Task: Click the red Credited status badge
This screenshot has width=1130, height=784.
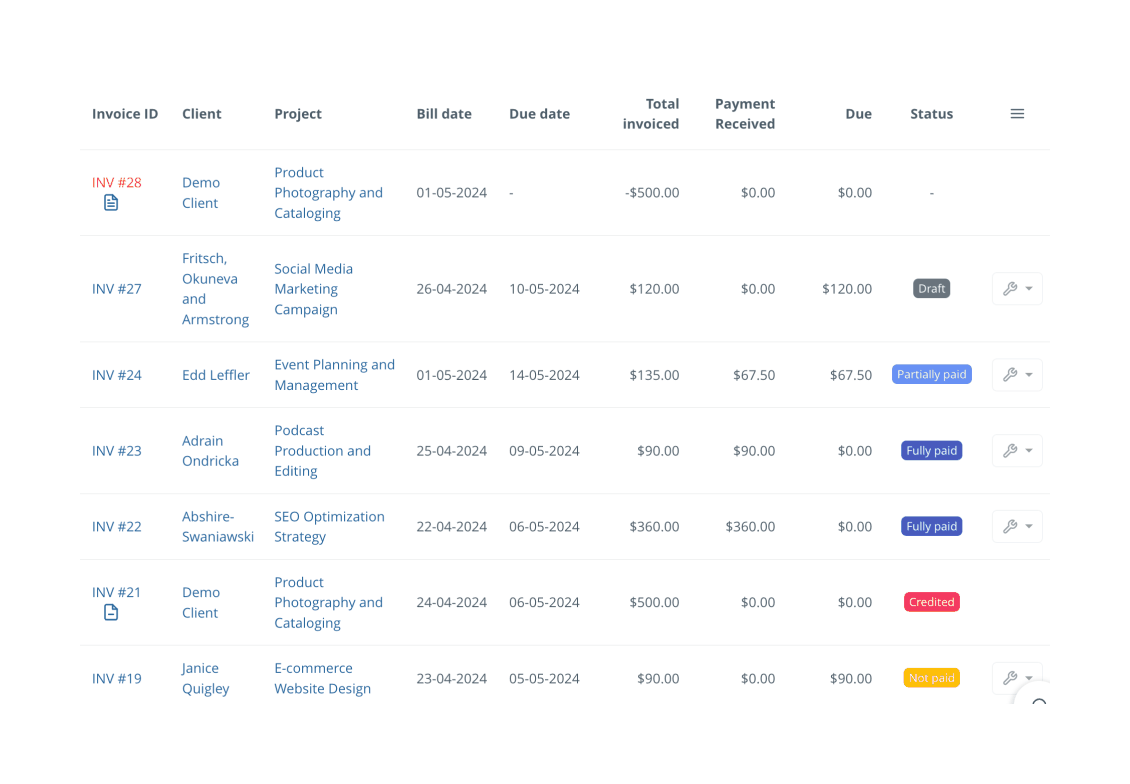Action: [931, 602]
